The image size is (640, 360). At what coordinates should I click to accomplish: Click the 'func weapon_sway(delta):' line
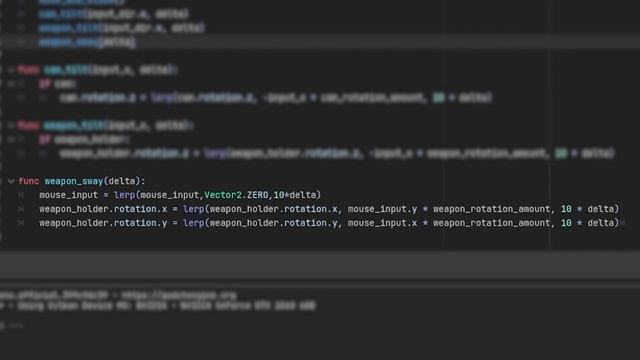[82, 181]
